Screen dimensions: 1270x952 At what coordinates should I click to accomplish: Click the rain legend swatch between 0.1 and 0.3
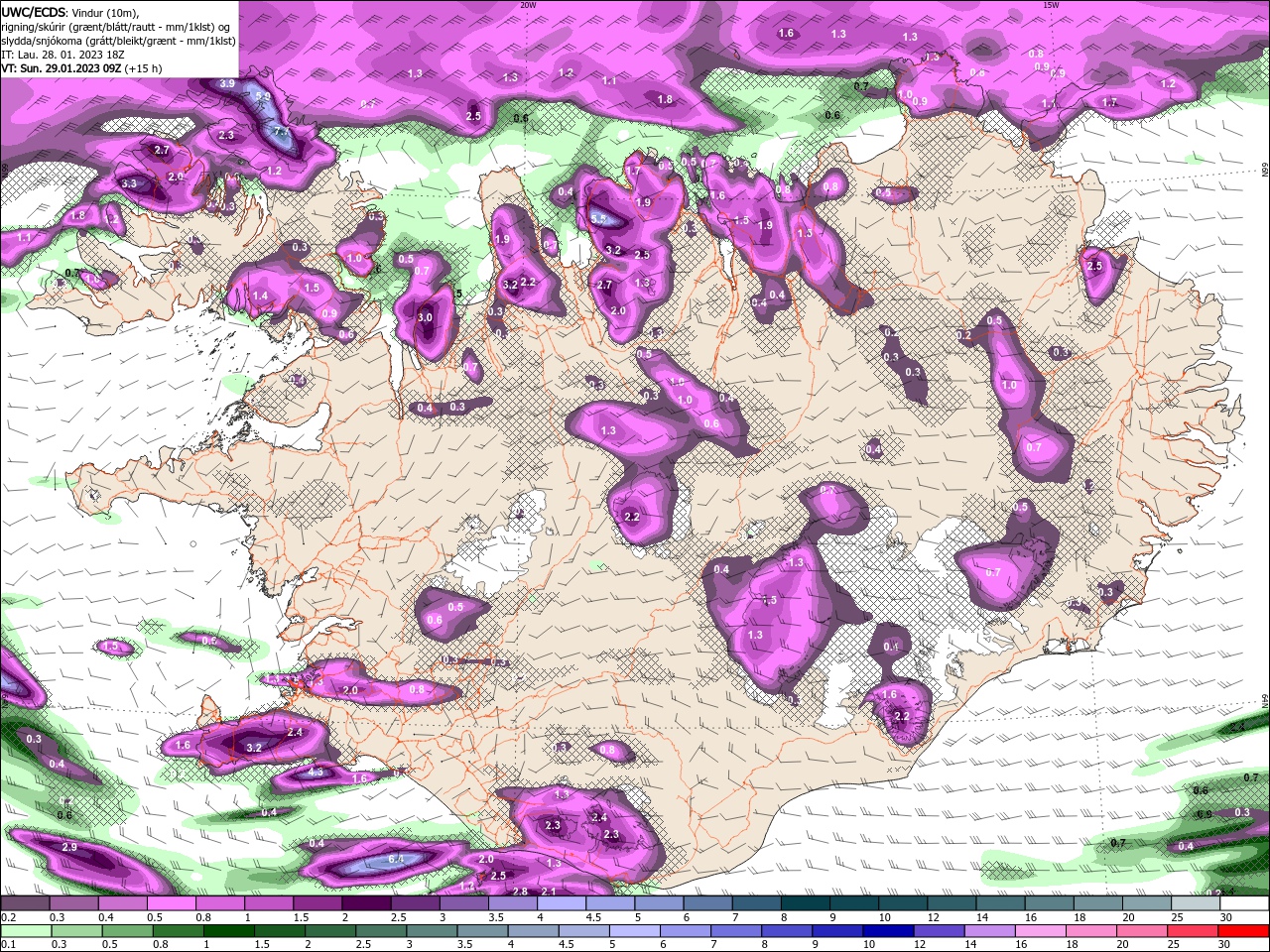coord(27,931)
